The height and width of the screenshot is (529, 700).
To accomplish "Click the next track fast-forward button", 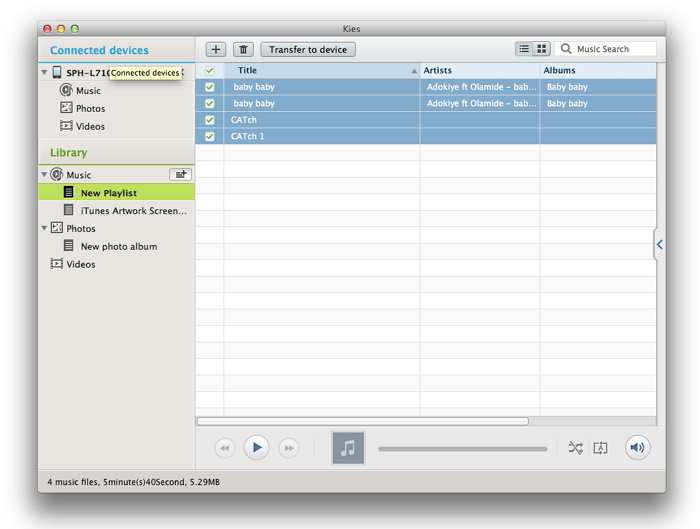I will point(289,448).
